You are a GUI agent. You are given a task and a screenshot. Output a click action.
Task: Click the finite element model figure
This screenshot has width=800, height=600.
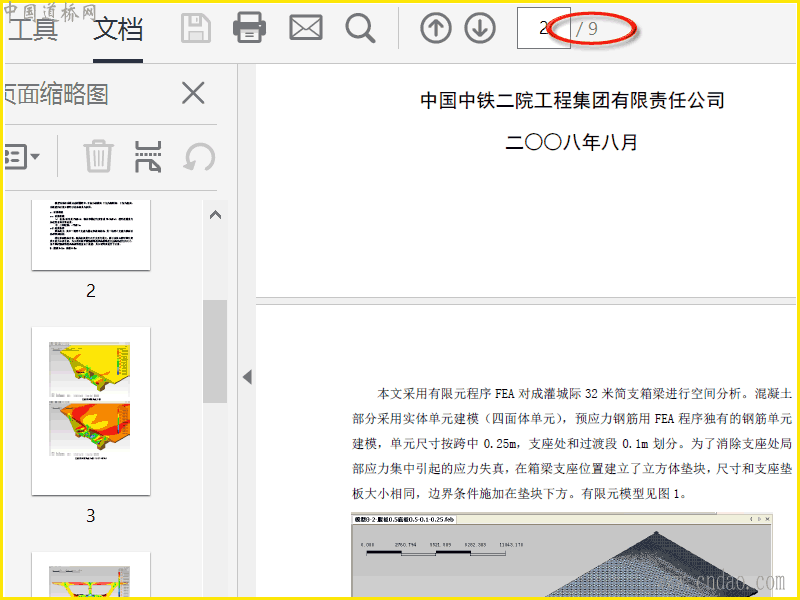pos(562,555)
